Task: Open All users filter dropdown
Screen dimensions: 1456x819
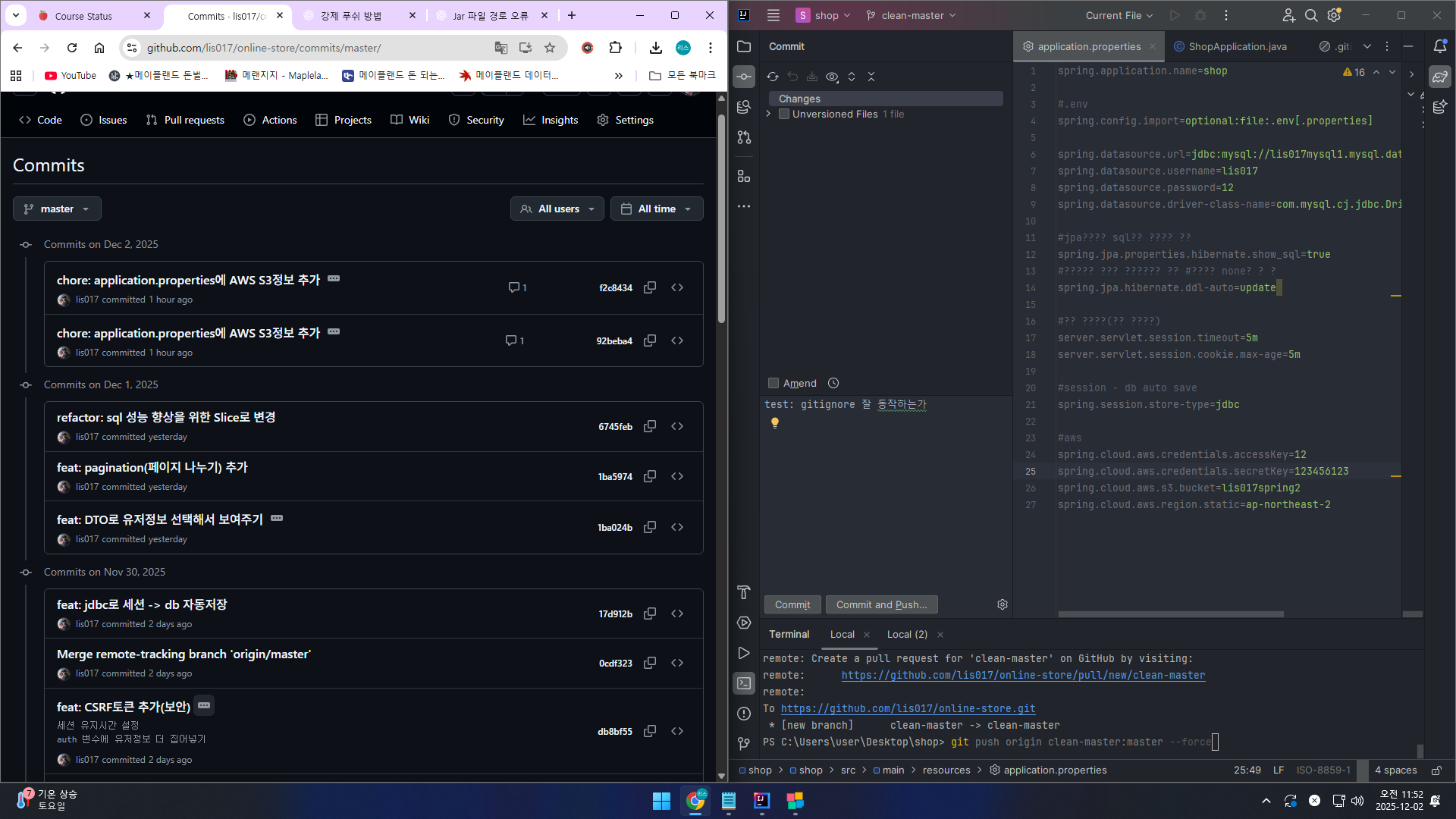Action: (x=557, y=209)
